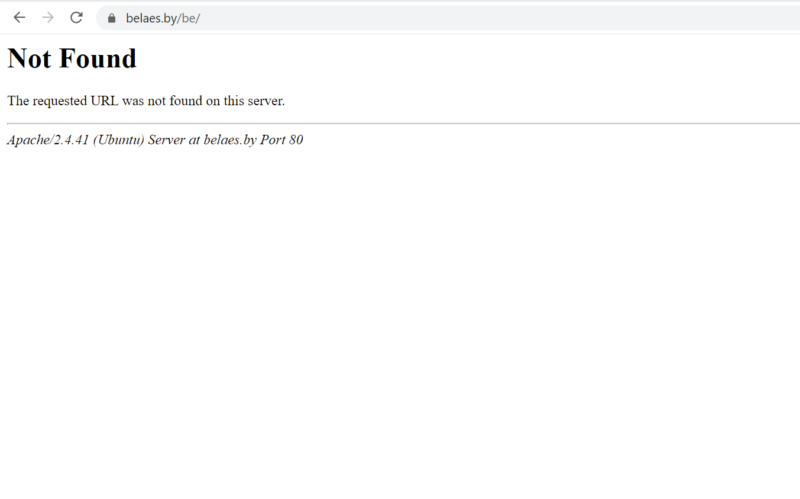Click the belaes.by domain in the address bar
Screen dimensions: 800x499
pos(151,19)
